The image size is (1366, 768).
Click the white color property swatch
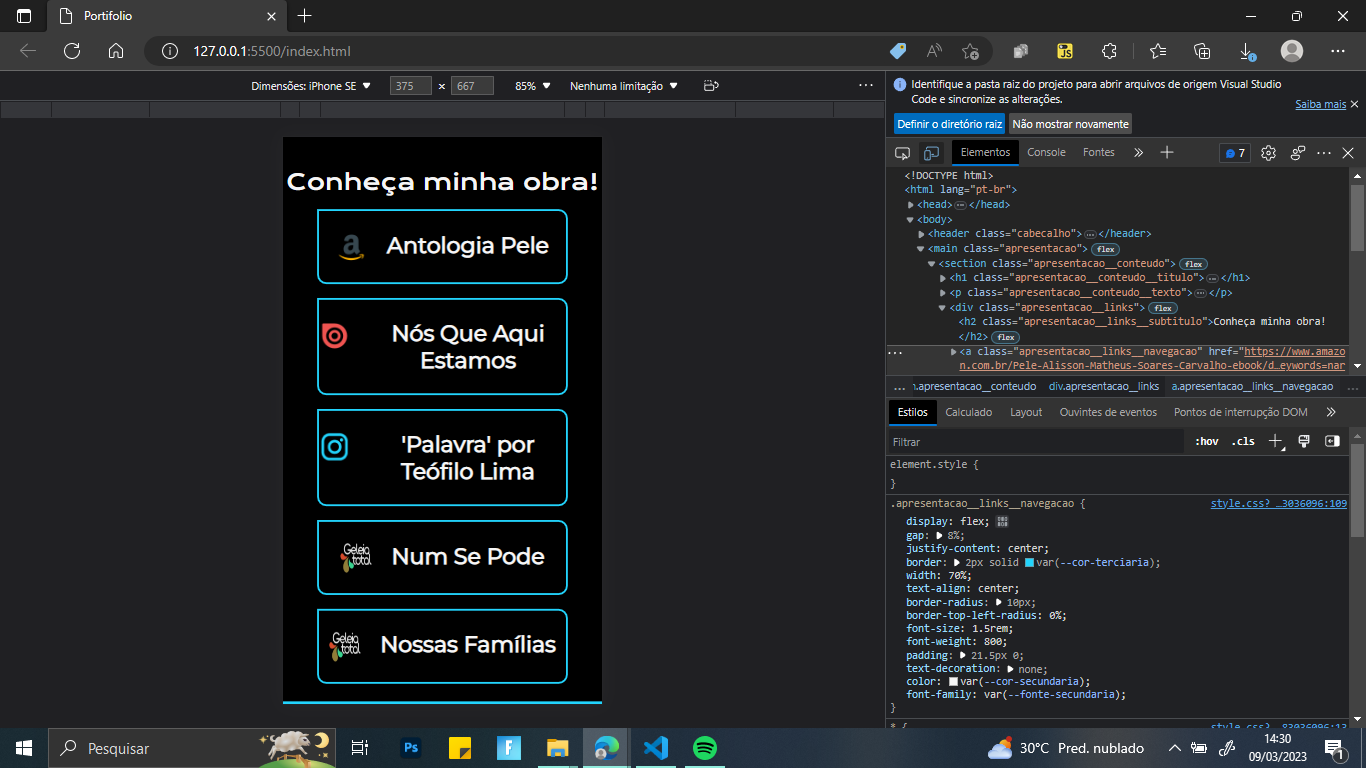click(x=954, y=681)
